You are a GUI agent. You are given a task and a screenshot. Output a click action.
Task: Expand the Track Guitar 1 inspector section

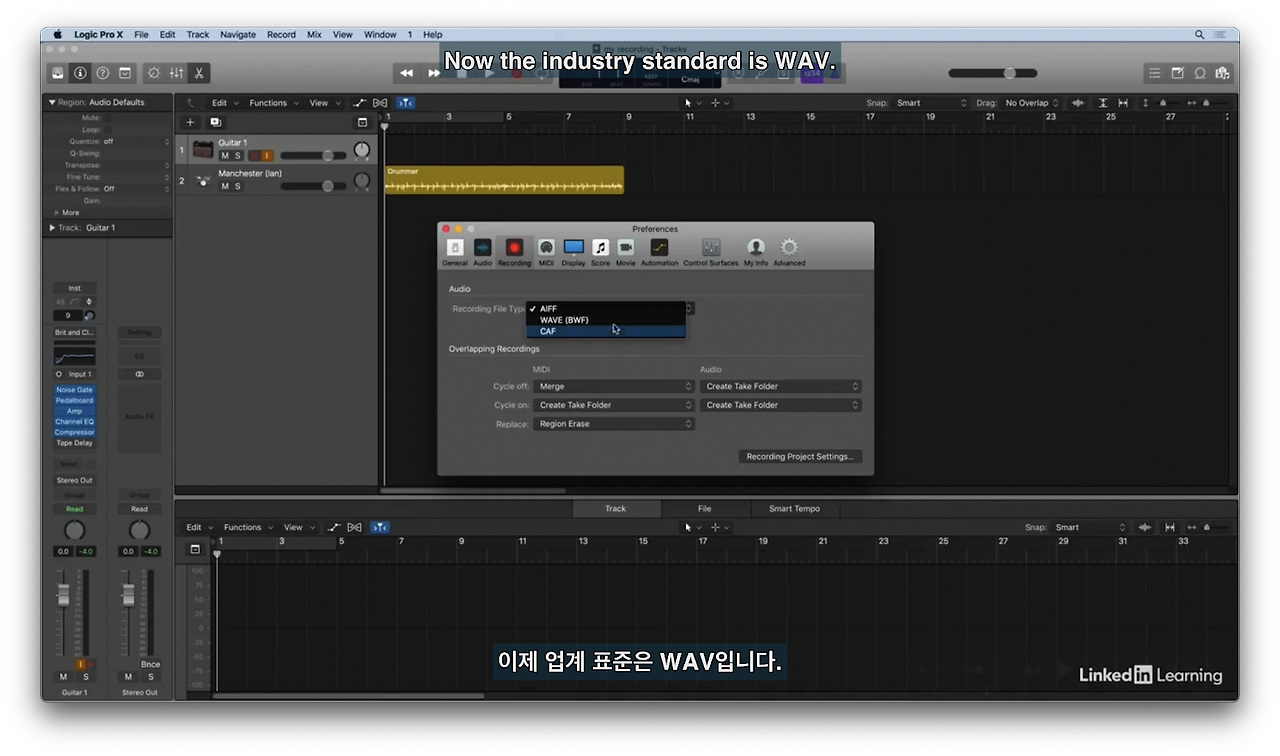point(52,228)
